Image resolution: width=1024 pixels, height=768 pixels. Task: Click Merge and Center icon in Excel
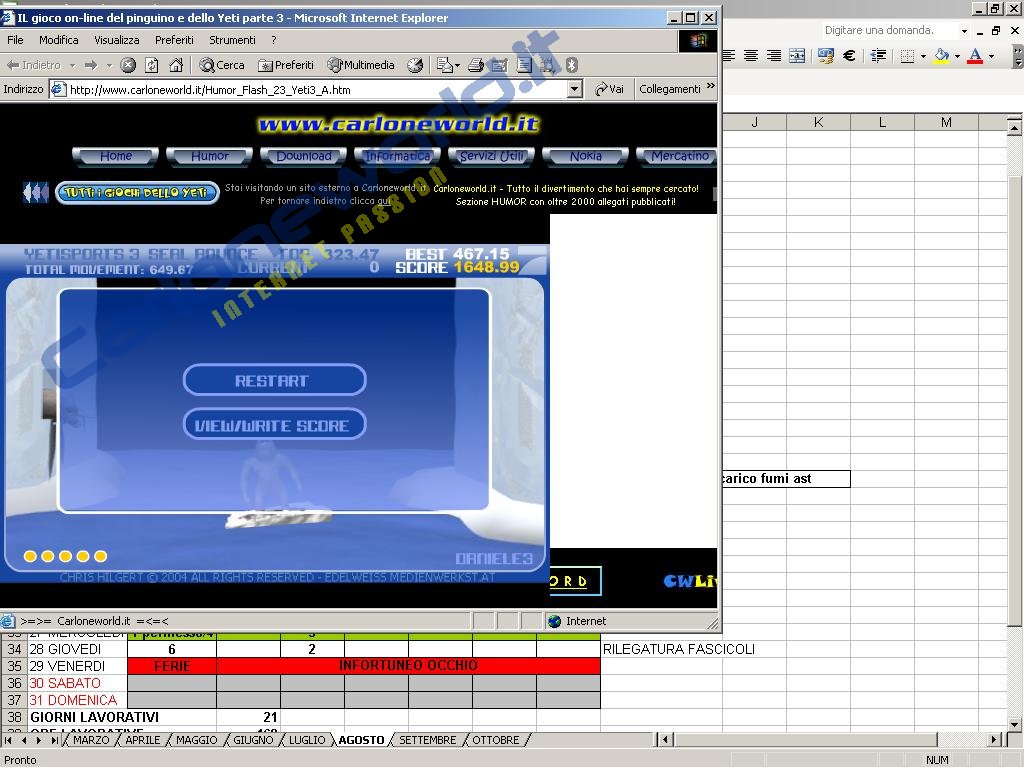tap(797, 56)
